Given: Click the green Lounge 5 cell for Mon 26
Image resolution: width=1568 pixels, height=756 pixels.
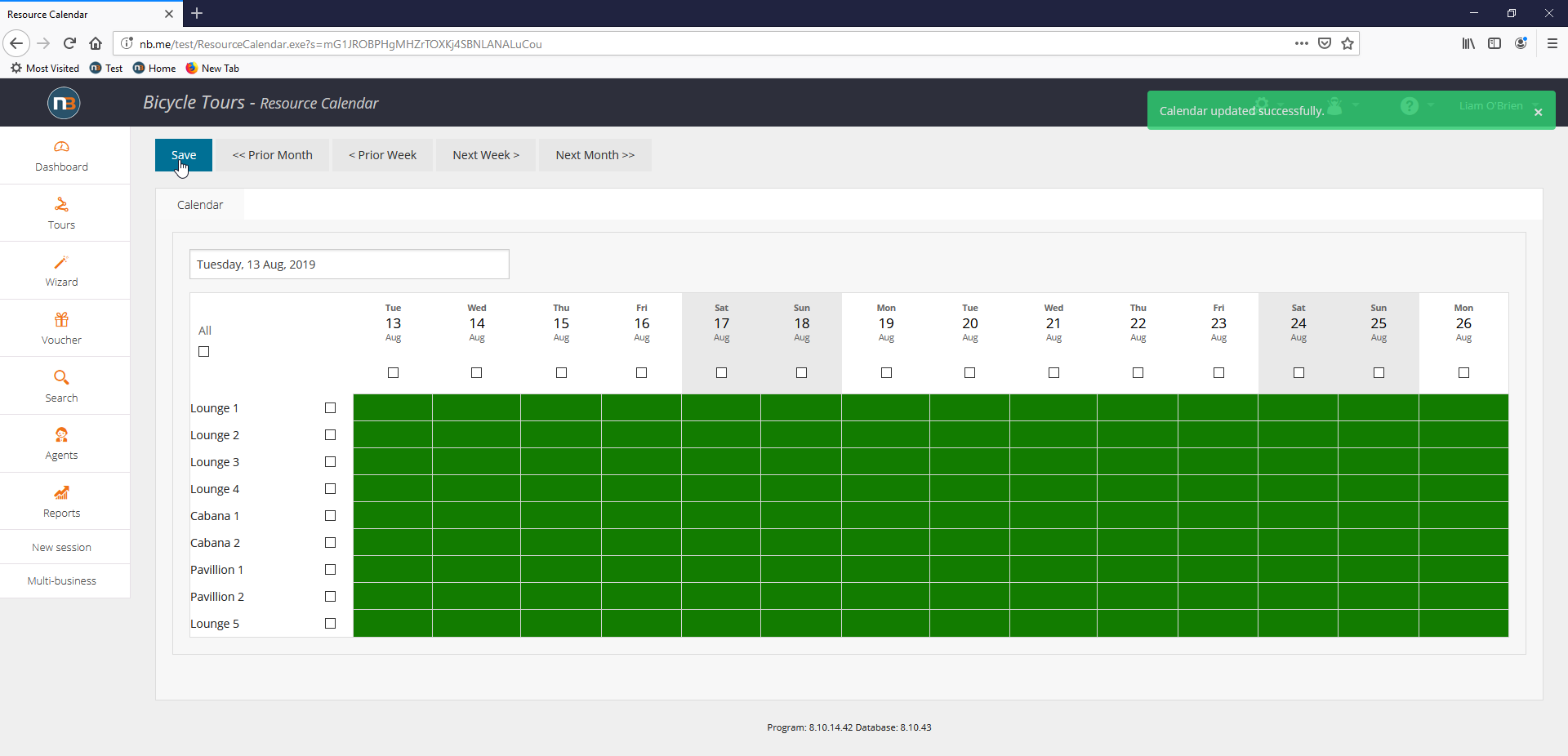Looking at the screenshot, I should (1463, 623).
